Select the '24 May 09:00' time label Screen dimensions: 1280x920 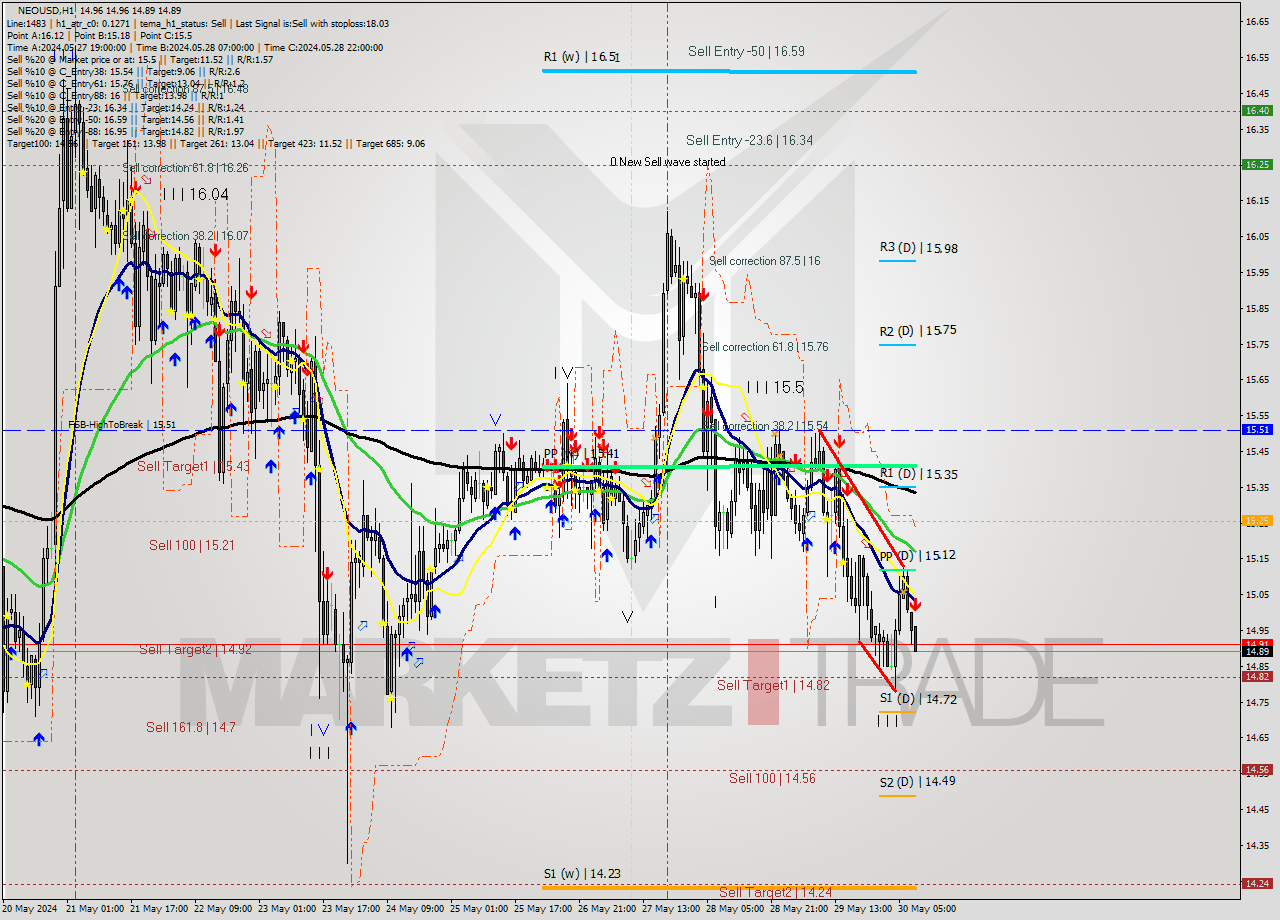point(414,909)
